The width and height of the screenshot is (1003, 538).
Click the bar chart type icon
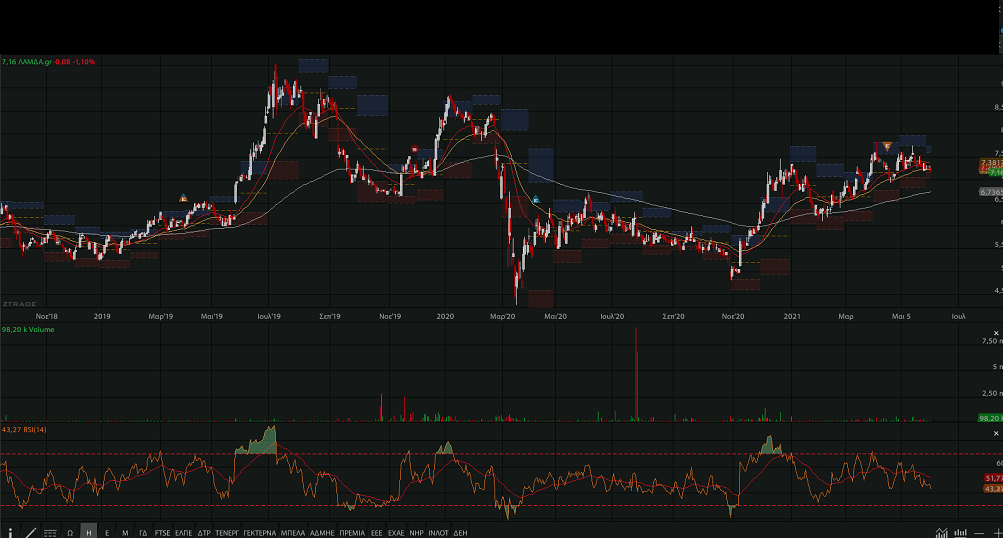[961, 533]
